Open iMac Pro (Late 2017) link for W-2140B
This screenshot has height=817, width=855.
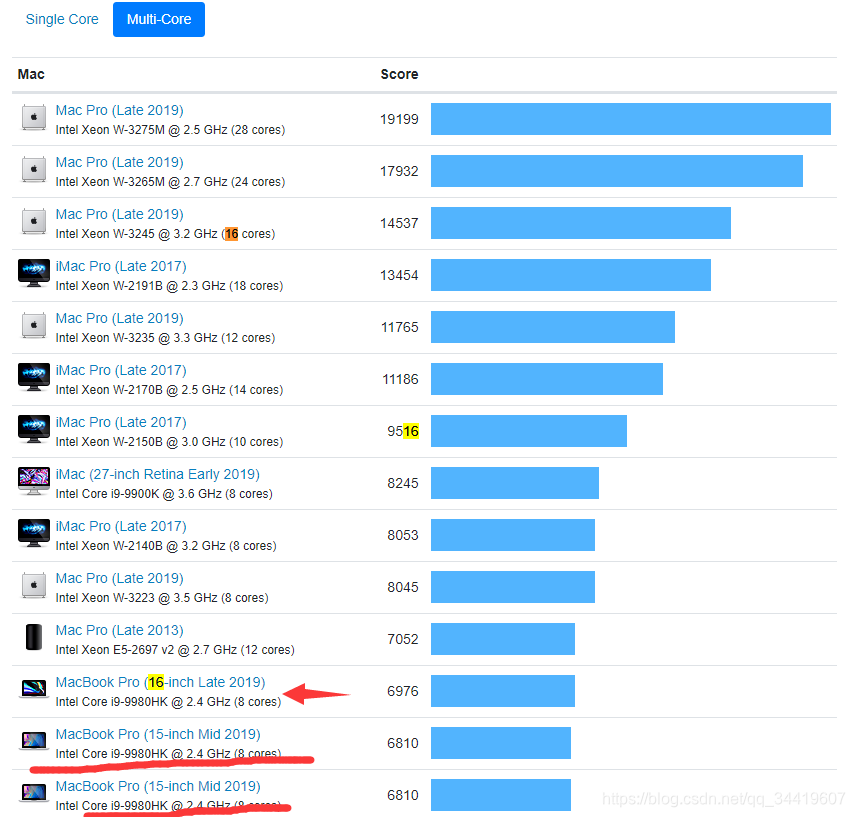pyautogui.click(x=121, y=526)
